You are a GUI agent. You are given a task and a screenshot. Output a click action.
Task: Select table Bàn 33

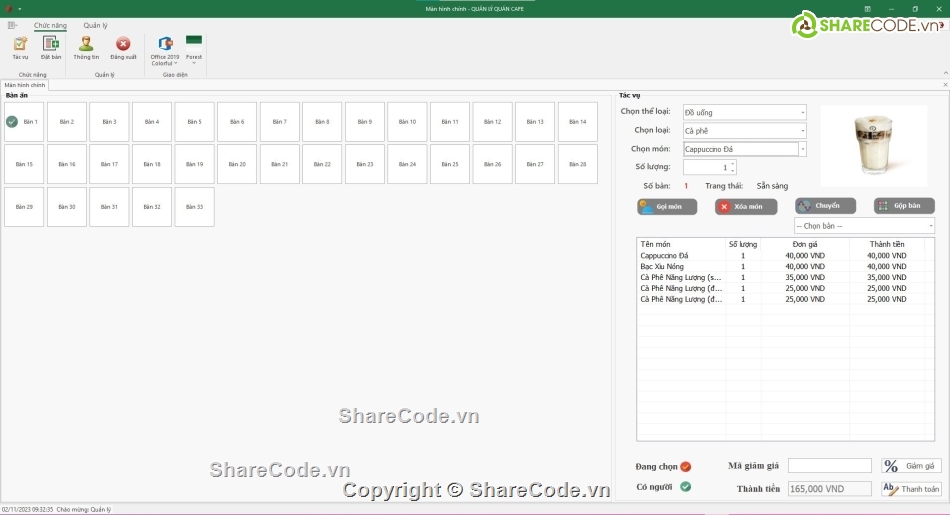pos(194,207)
